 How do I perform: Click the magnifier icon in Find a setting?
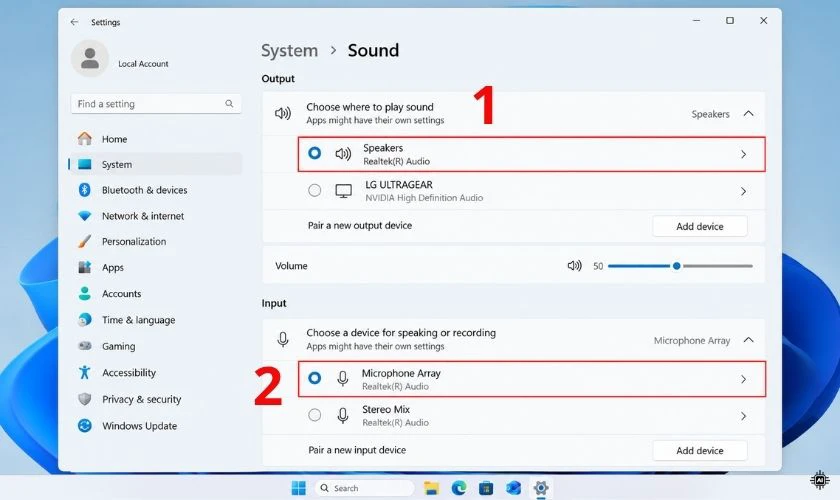pyautogui.click(x=229, y=103)
